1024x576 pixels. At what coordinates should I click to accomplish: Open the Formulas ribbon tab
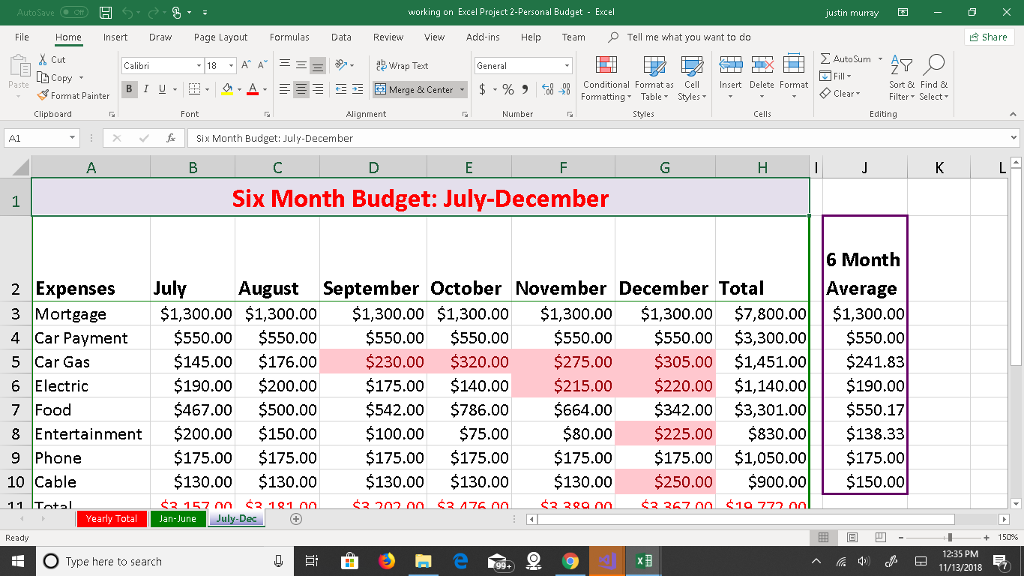pos(289,37)
